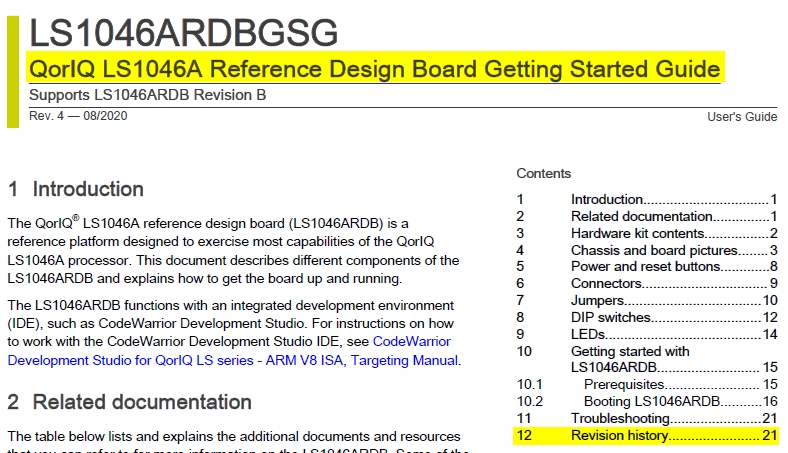Click the LS1046ARDBGSG document title
Image resolution: width=788 pixels, height=453 pixels.
(183, 33)
